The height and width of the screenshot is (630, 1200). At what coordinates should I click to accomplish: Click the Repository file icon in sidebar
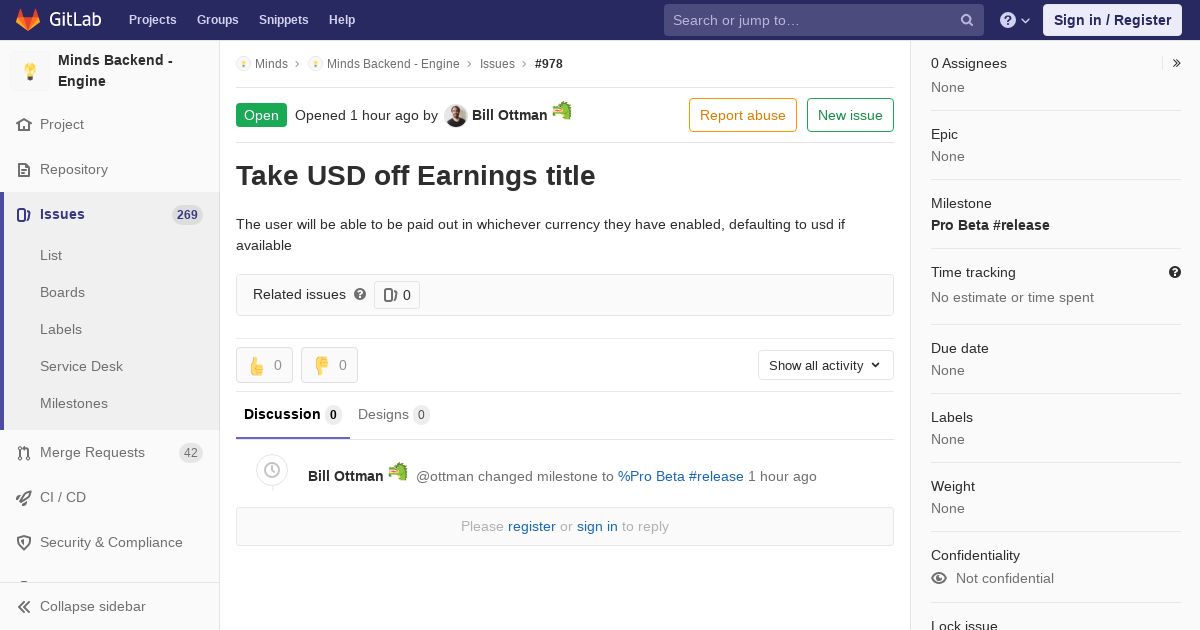click(x=24, y=170)
